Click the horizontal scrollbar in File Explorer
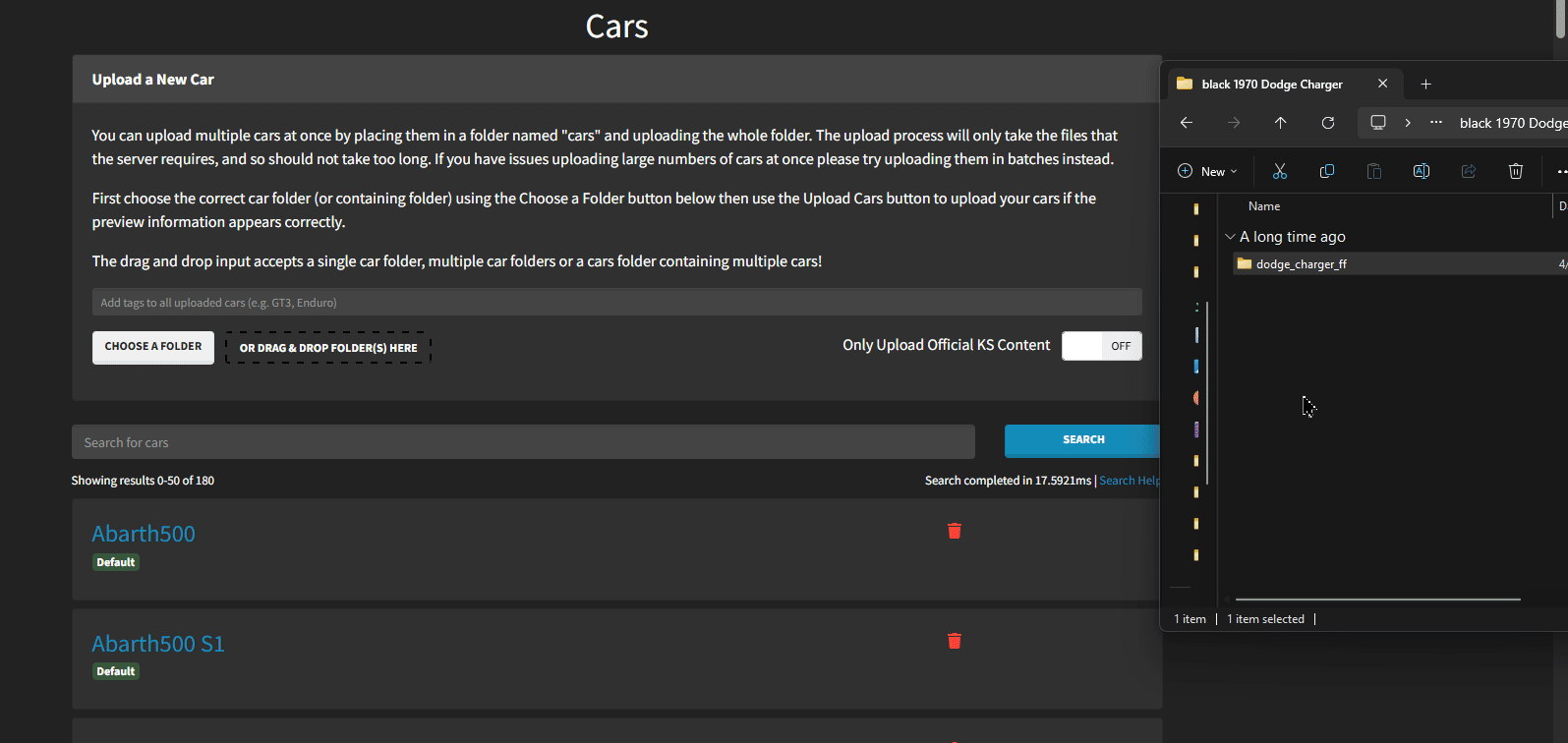Viewport: 1568px width, 743px height. tap(1377, 599)
